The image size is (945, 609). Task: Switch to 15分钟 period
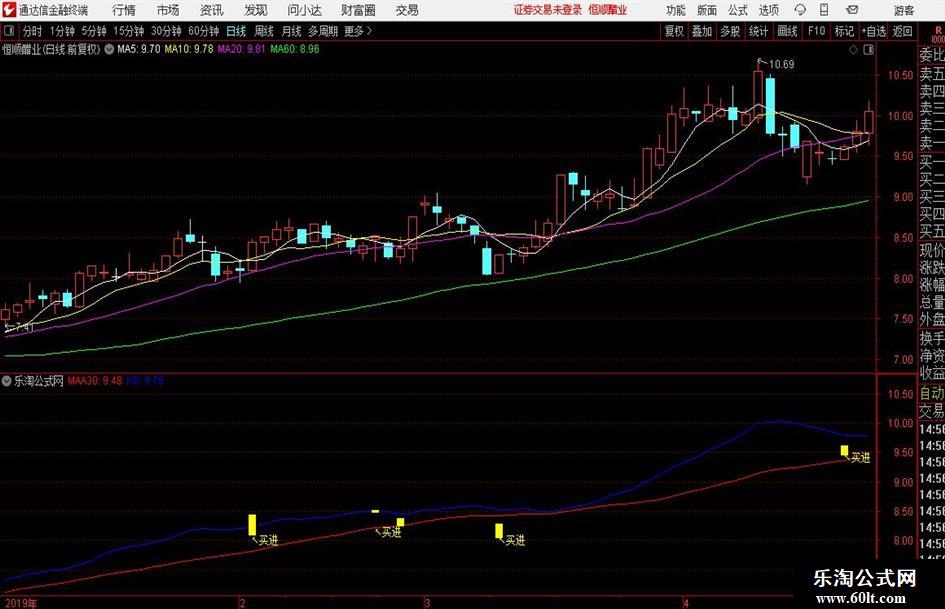point(128,31)
